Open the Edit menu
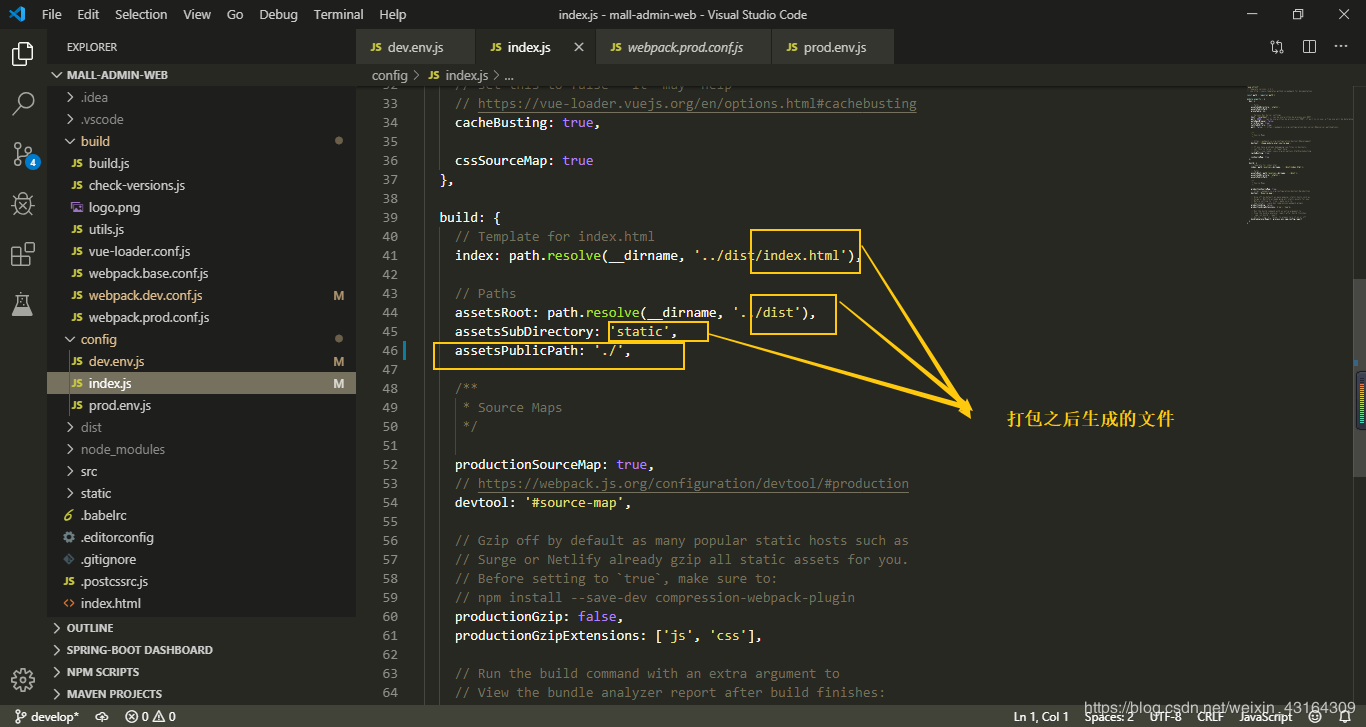 click(88, 15)
